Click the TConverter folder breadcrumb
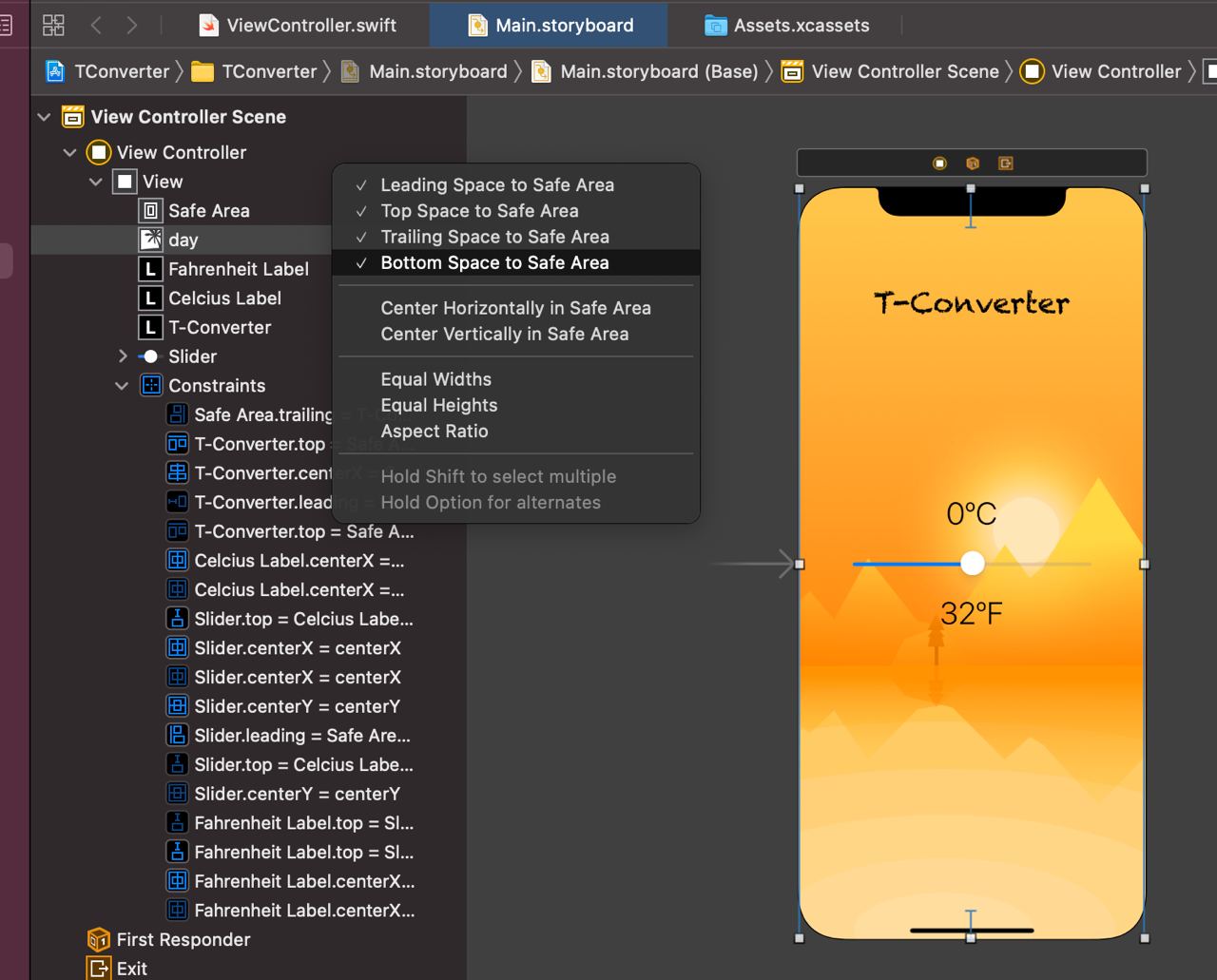The width and height of the screenshot is (1217, 980). 254,71
